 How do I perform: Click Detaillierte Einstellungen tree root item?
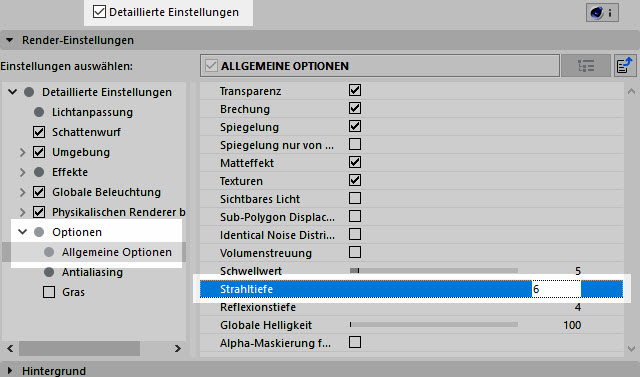pos(107,92)
